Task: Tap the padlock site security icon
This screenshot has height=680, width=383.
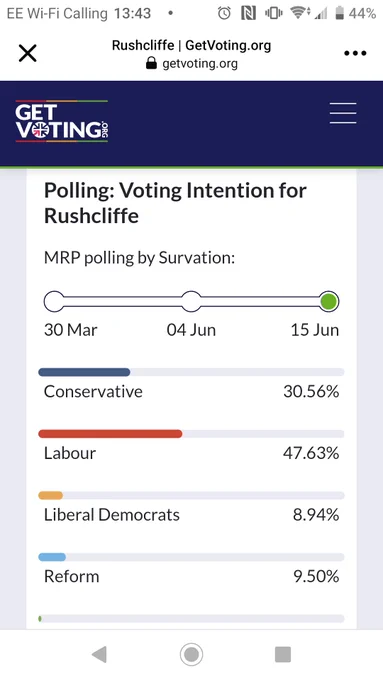Action: click(151, 64)
